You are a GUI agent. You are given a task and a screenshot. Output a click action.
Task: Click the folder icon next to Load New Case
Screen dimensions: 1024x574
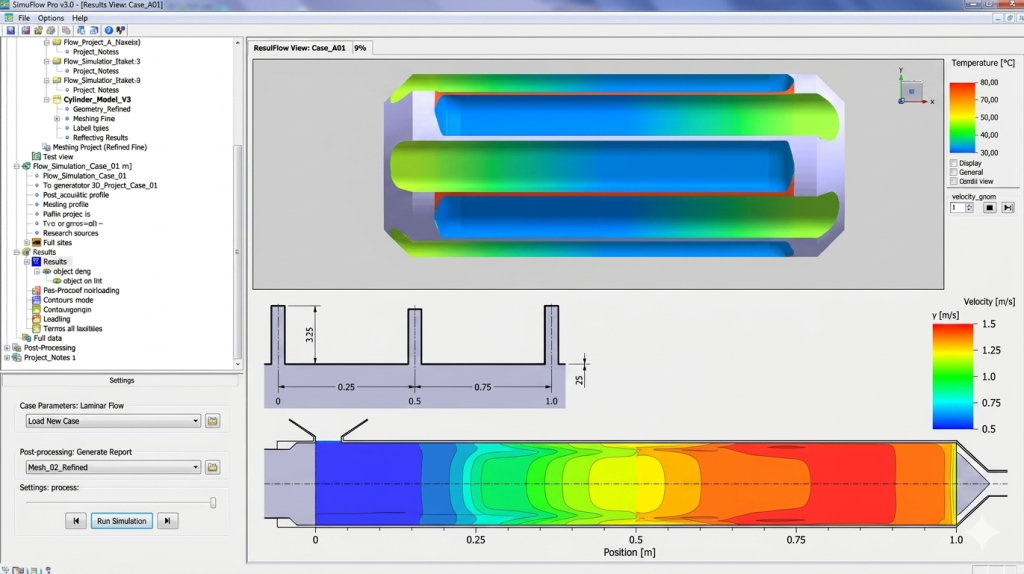[x=212, y=421]
